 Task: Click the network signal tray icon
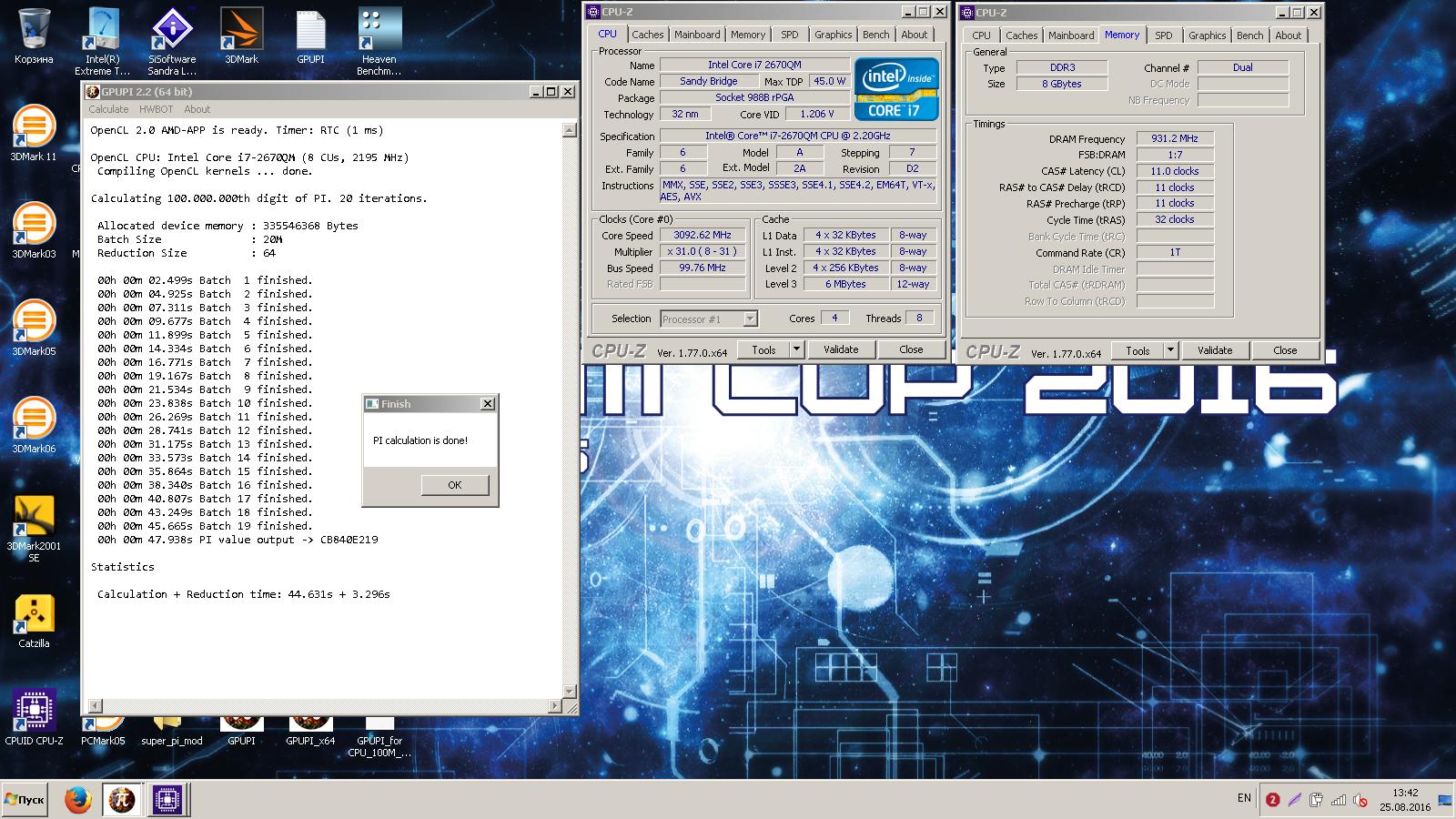(x=1338, y=800)
